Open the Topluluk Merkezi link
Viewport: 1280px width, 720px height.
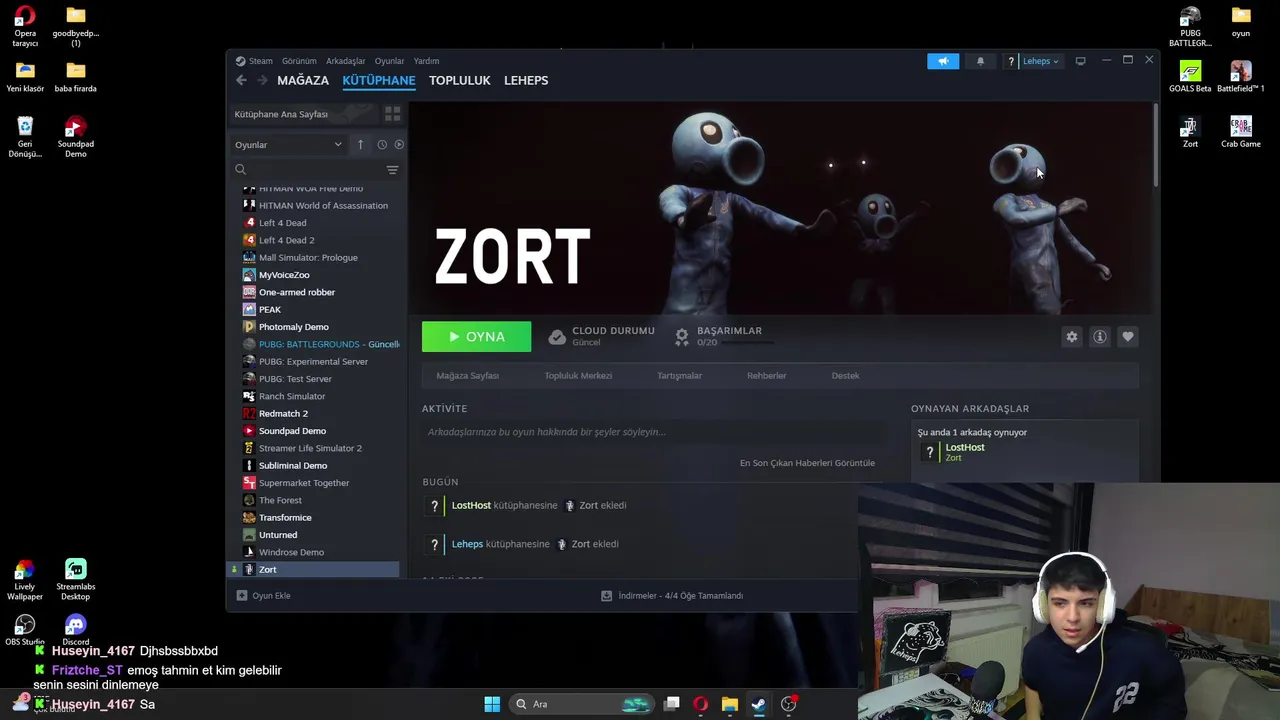coord(578,376)
